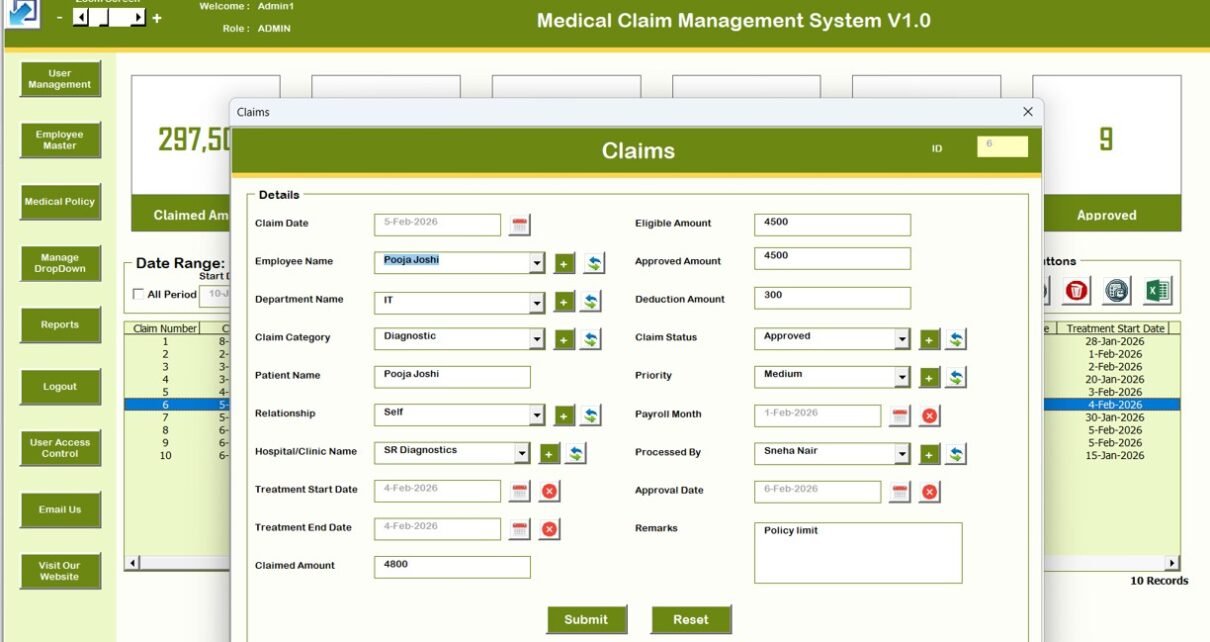
Task: Click the Claimed Amount input field
Action: (x=452, y=567)
